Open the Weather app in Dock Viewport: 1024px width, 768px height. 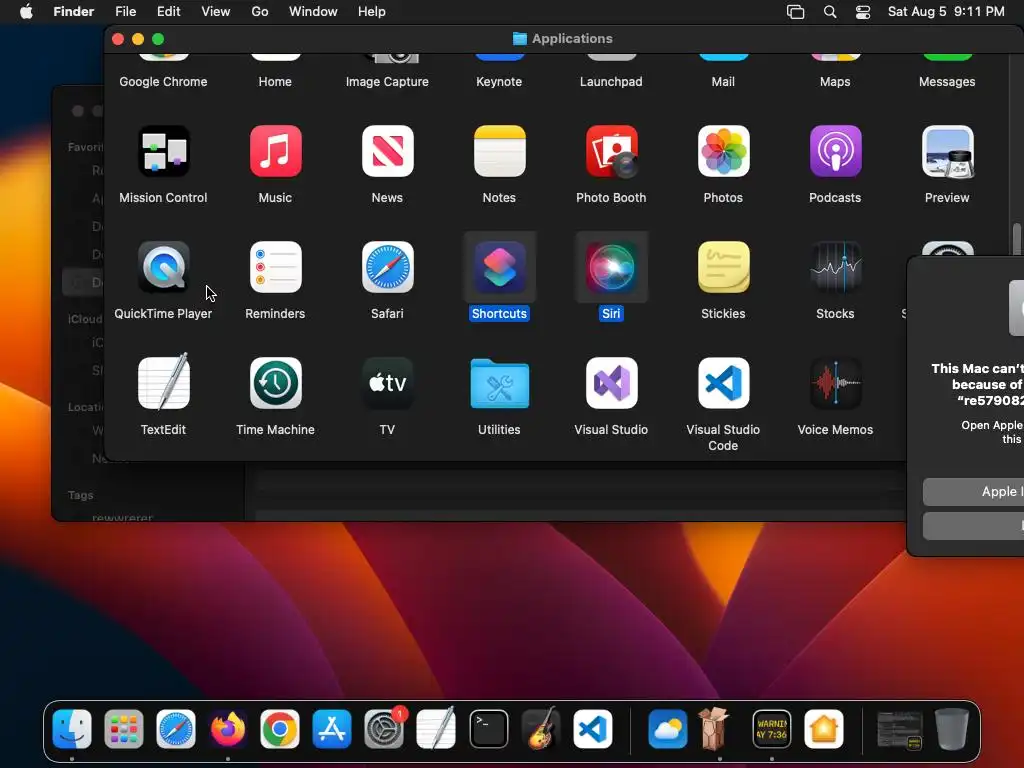667,729
